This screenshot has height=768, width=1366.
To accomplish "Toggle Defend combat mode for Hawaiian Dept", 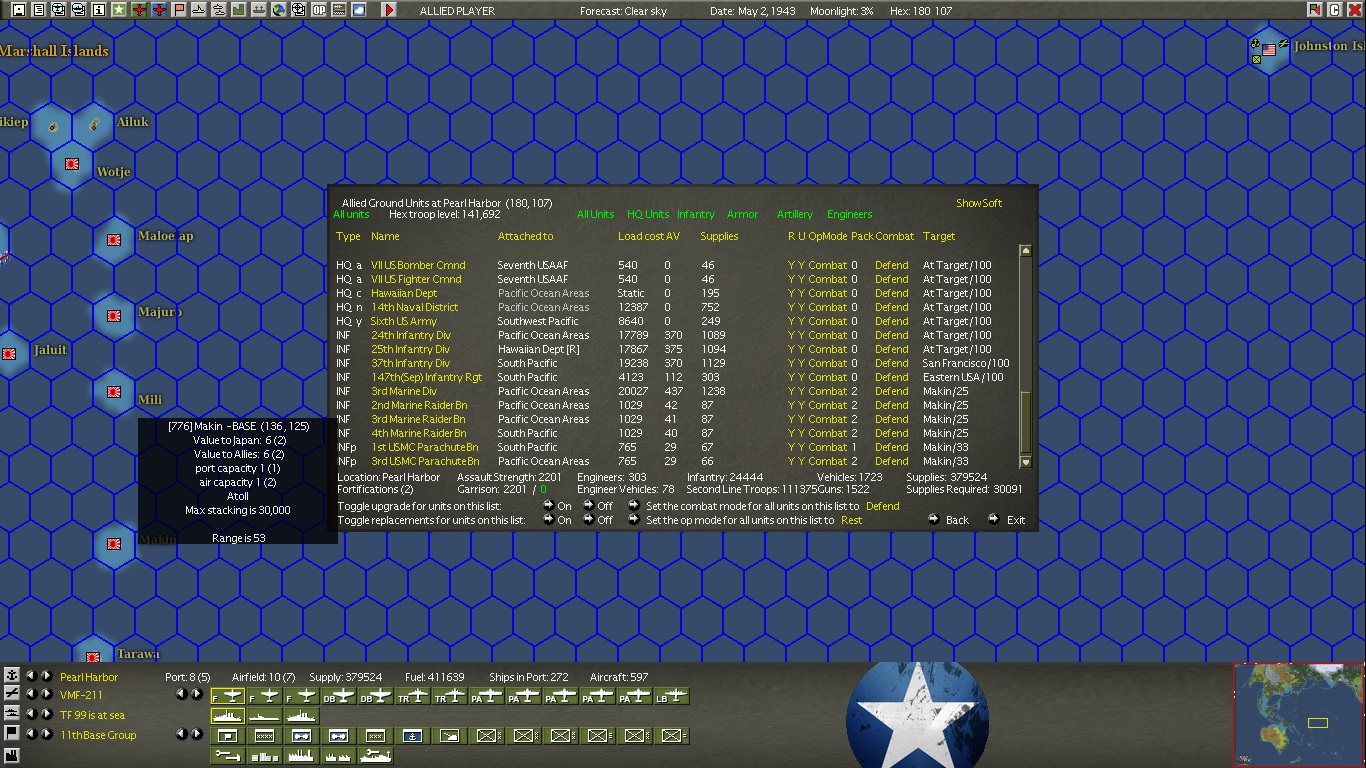I will coord(891,293).
